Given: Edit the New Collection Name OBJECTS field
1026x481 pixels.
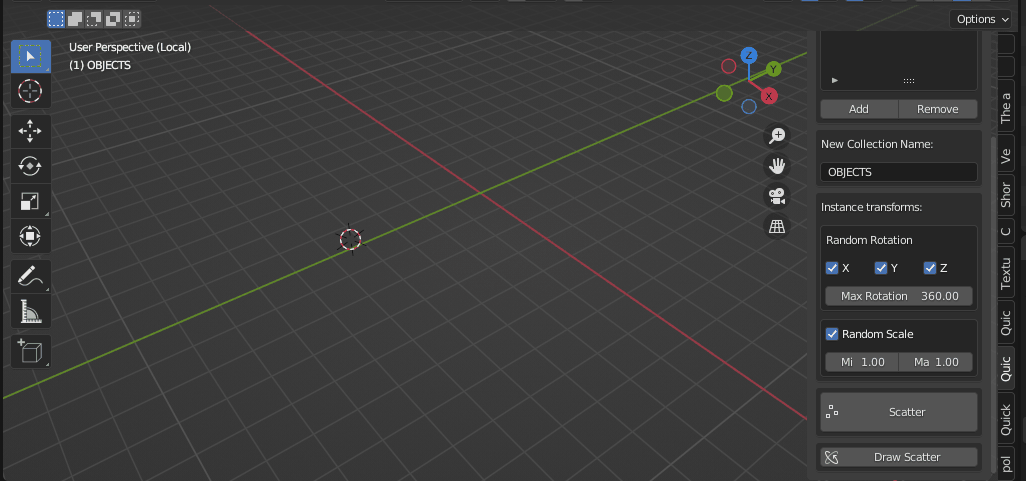Looking at the screenshot, I should click(x=899, y=172).
